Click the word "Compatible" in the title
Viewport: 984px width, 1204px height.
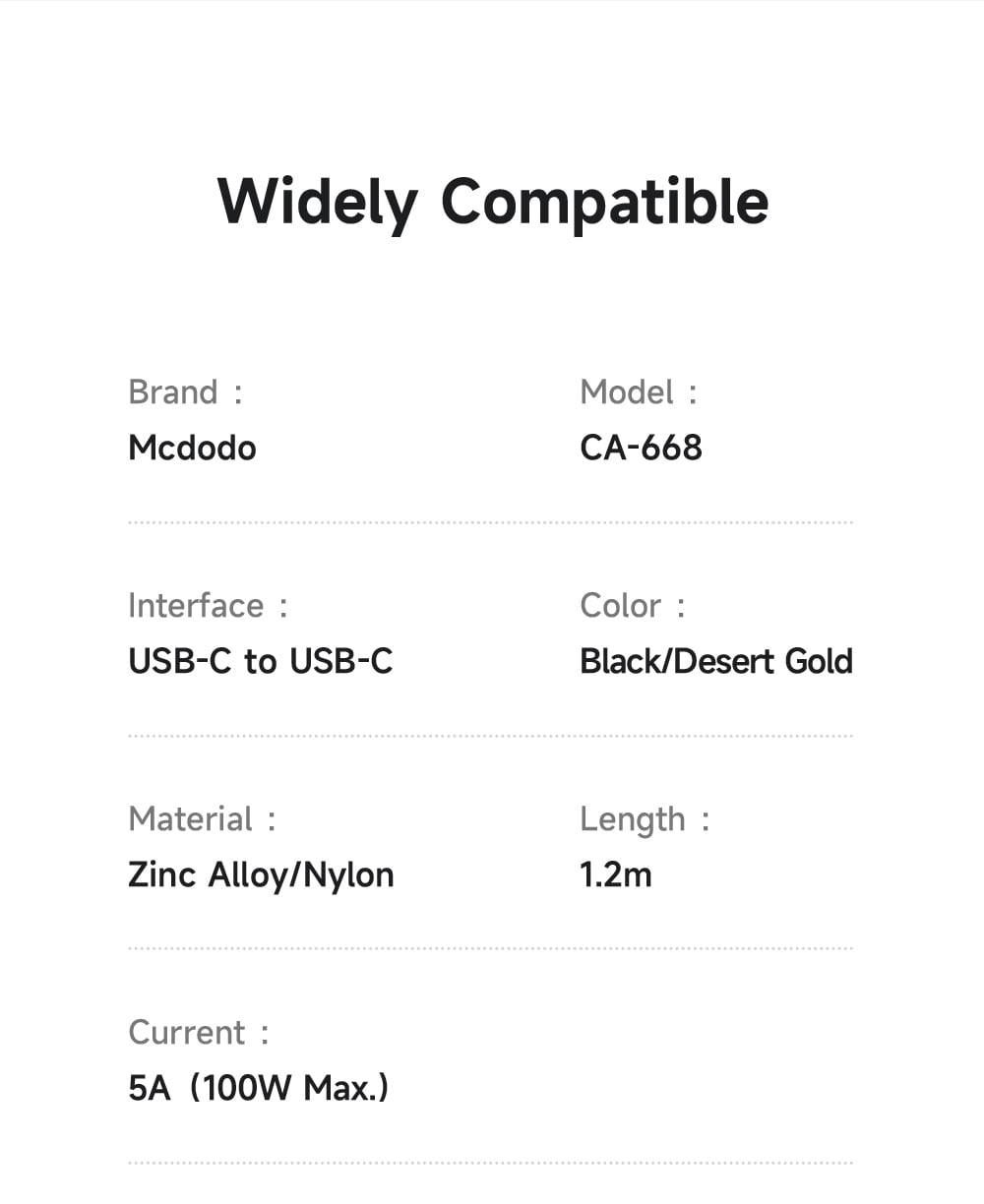pyautogui.click(x=604, y=202)
